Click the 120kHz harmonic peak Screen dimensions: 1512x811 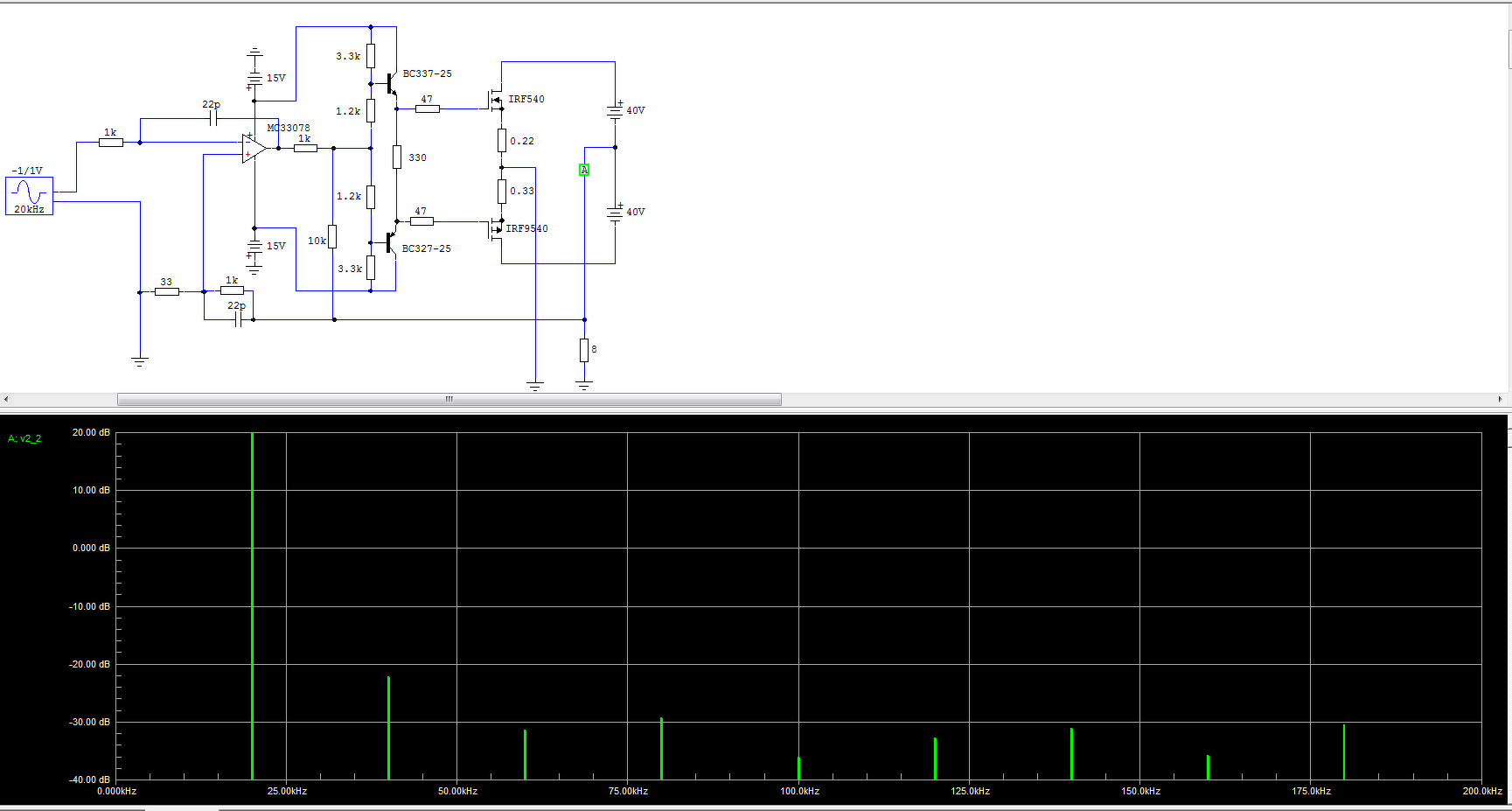point(935,759)
